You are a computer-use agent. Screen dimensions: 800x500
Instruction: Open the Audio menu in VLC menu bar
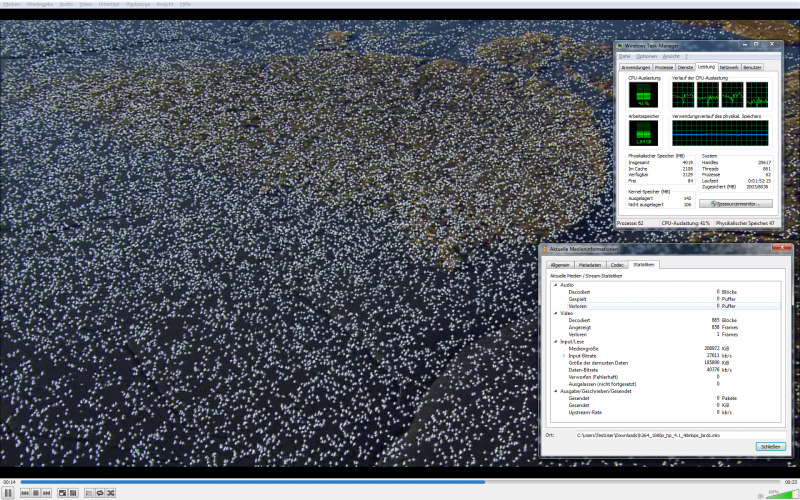coord(66,4)
